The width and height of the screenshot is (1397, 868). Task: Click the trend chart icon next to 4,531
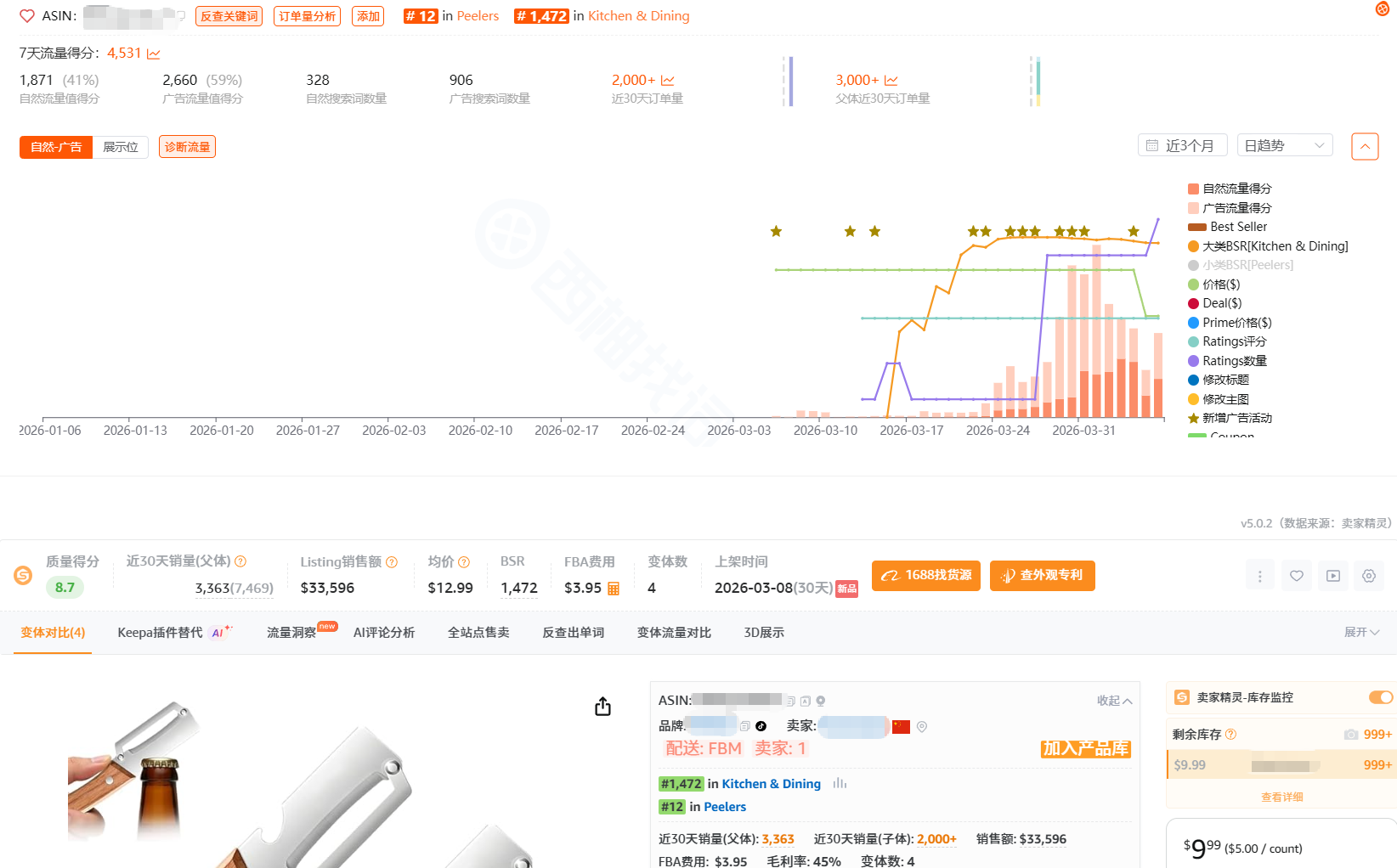(x=154, y=54)
